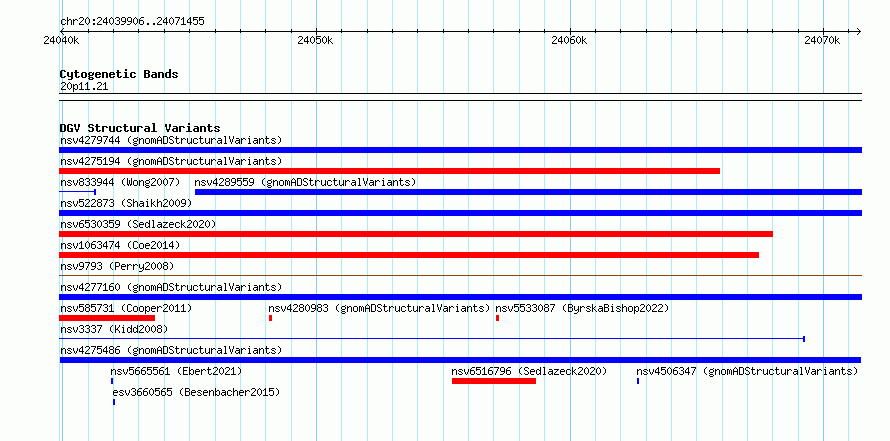Open the nsv4275486 (gnomADStructuralVariants) label
890x441 pixels.
(x=171, y=350)
